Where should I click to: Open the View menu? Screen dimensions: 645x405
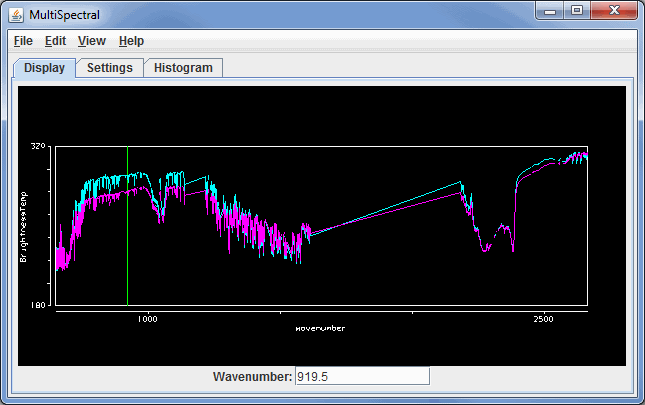(92, 41)
